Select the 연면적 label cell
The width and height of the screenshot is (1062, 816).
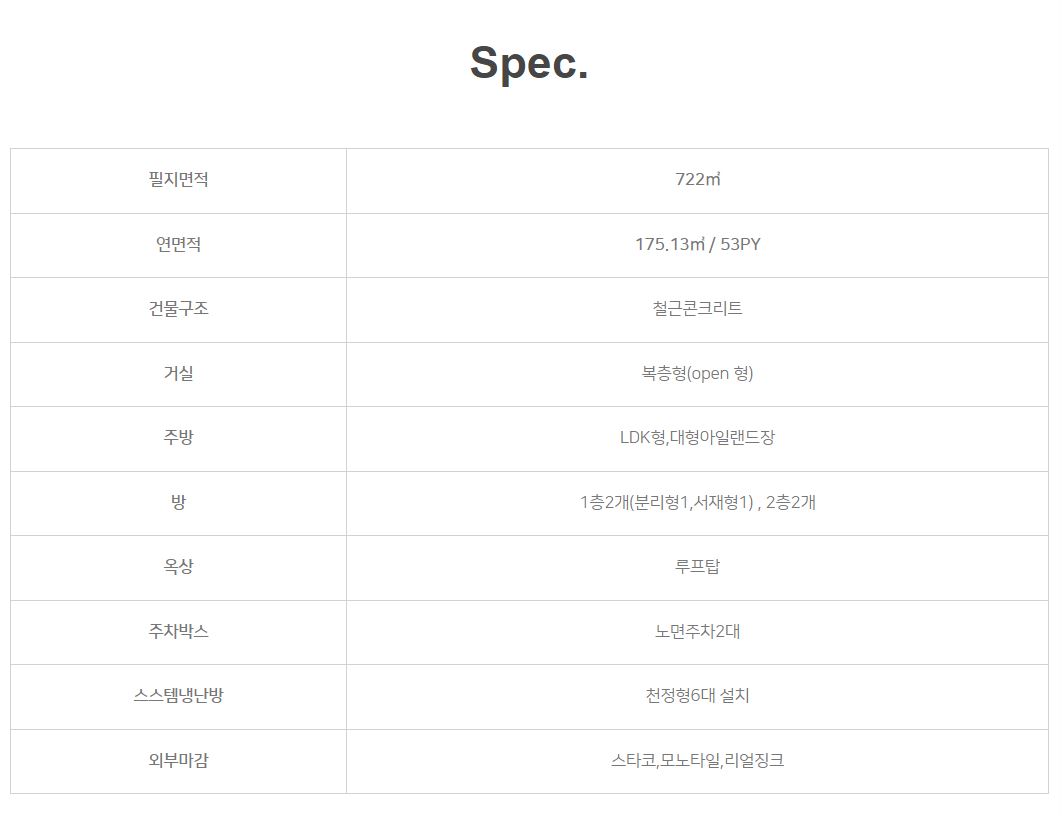coord(178,245)
